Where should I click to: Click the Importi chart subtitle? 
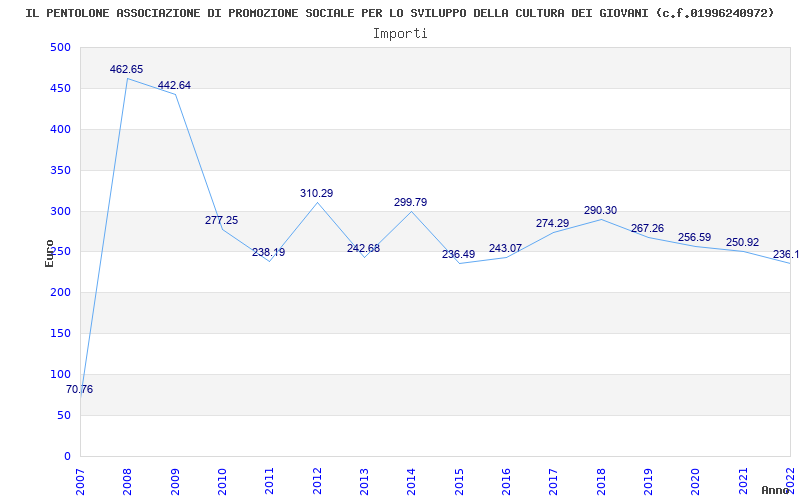pos(400,34)
